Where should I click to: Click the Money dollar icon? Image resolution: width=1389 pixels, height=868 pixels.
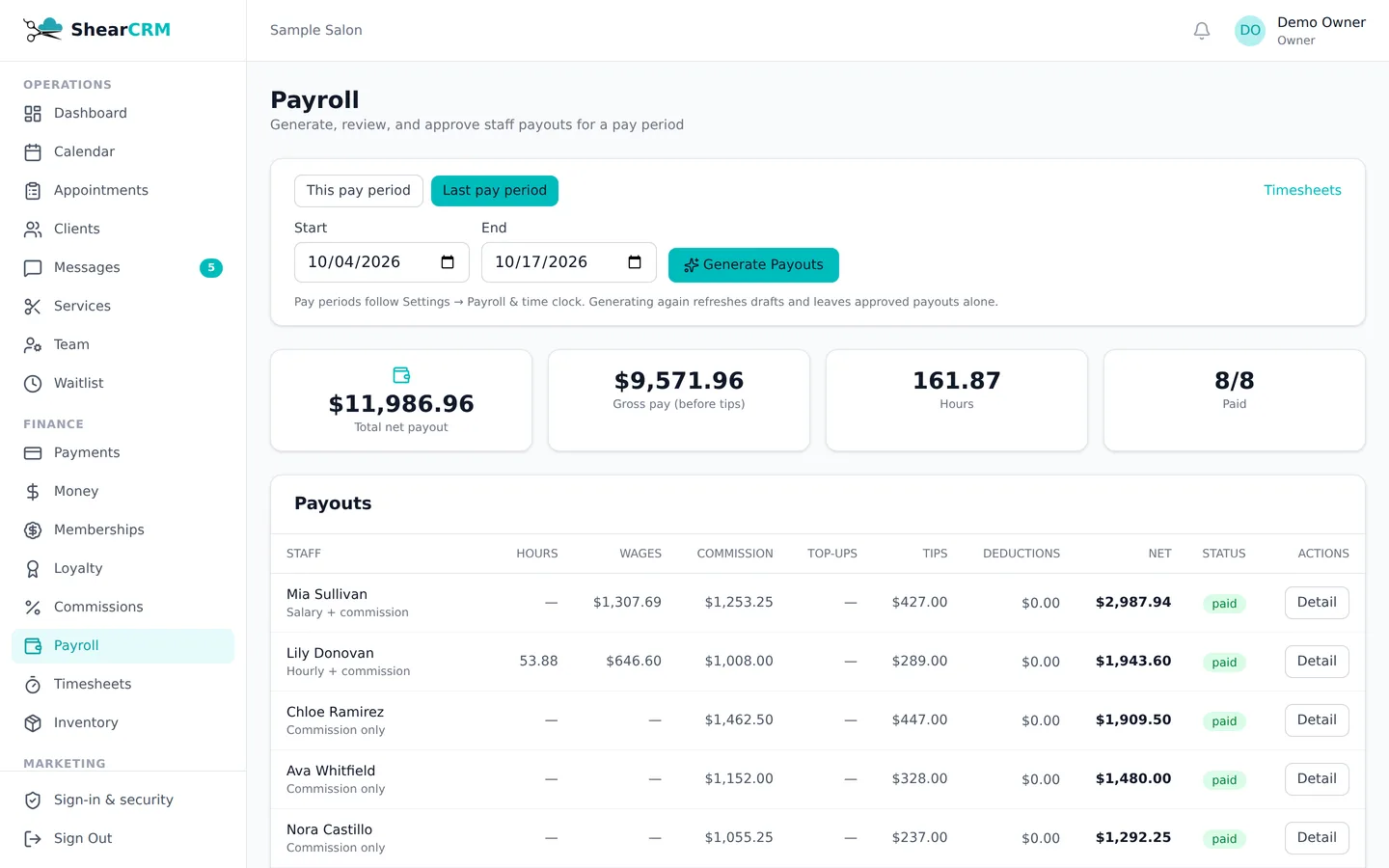33,492
